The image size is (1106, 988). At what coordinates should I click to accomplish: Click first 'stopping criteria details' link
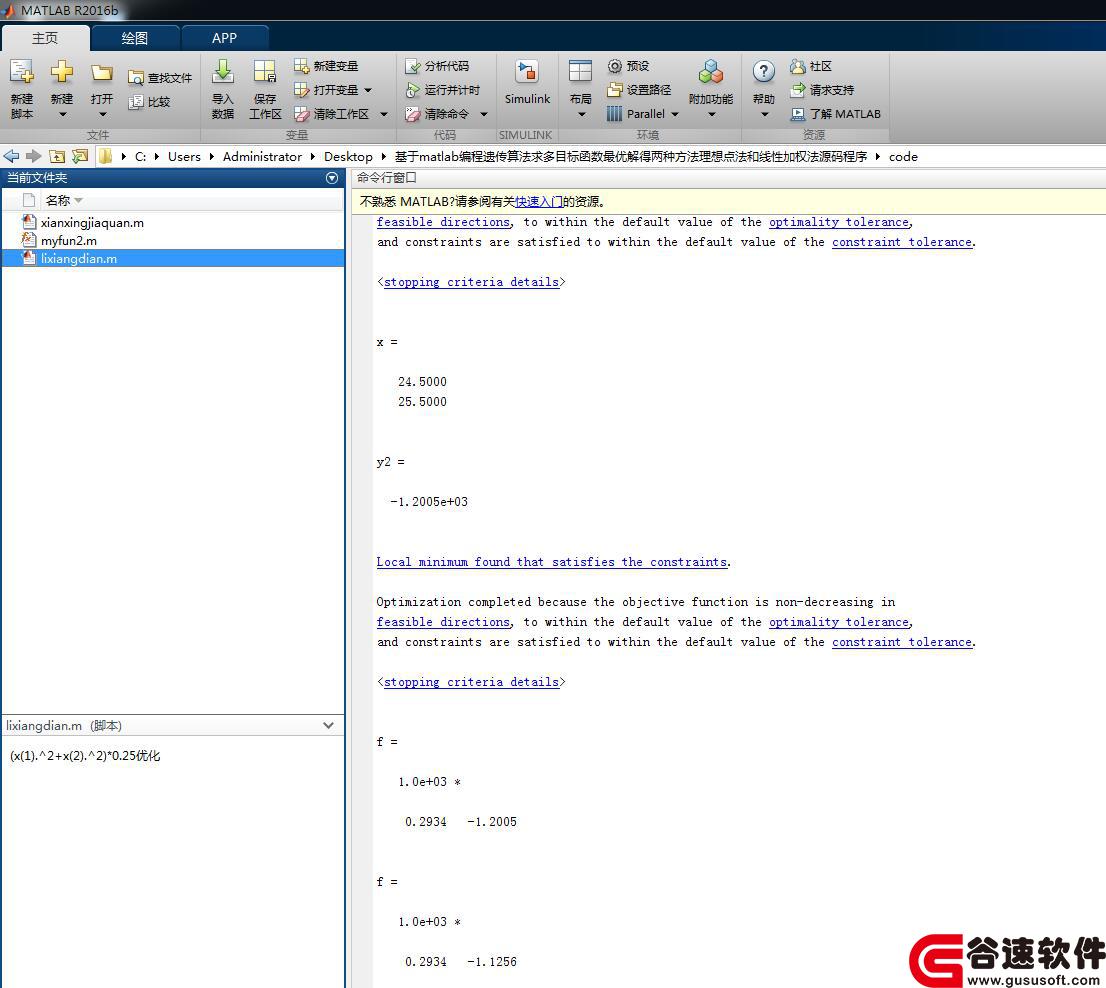(471, 282)
